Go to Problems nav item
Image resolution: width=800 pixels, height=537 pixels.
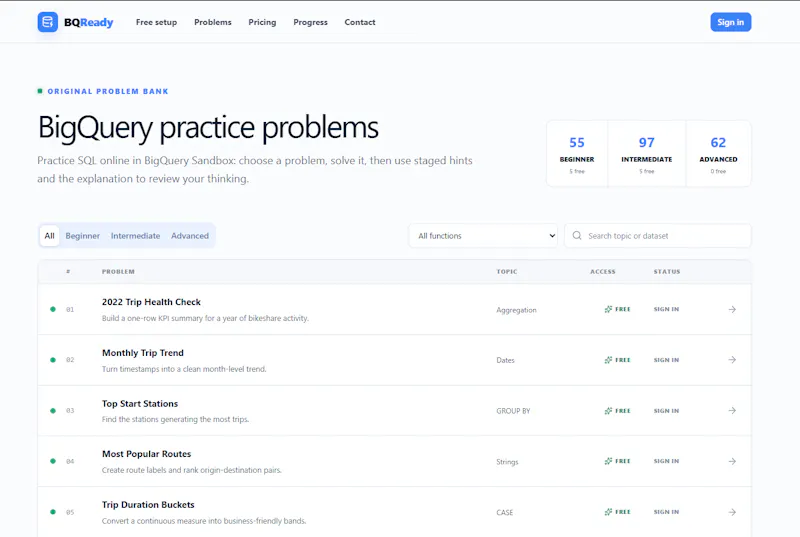tap(213, 22)
